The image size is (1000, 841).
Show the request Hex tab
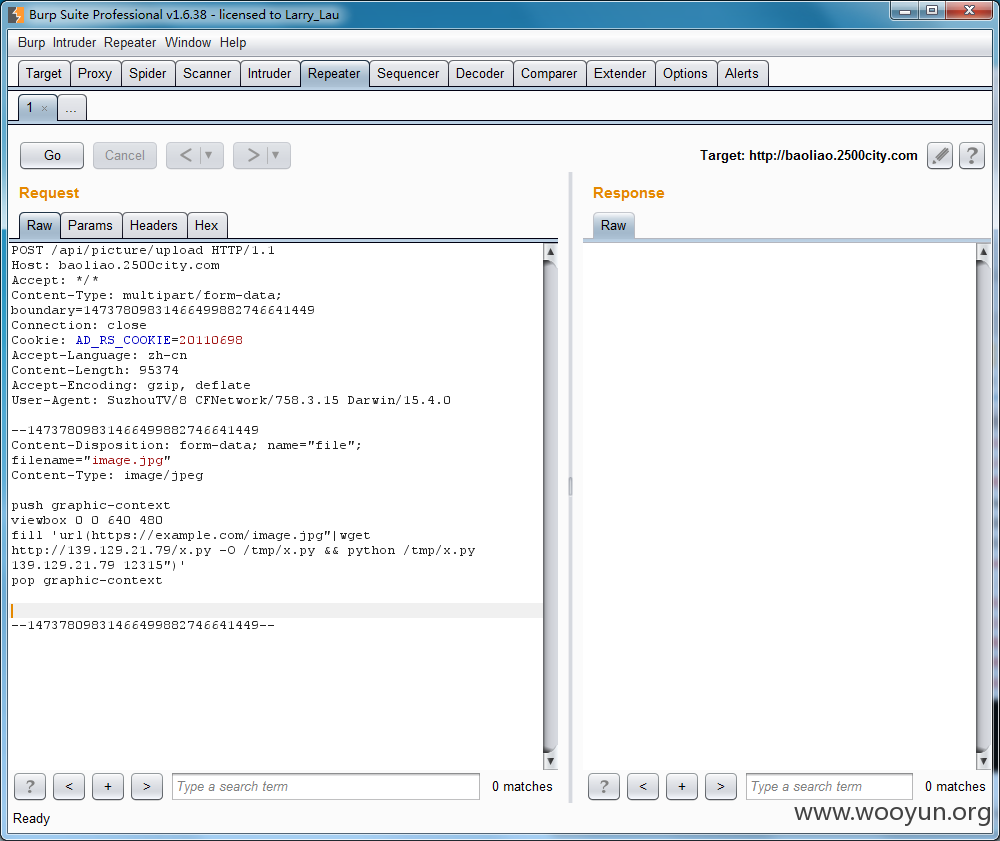click(x=207, y=226)
